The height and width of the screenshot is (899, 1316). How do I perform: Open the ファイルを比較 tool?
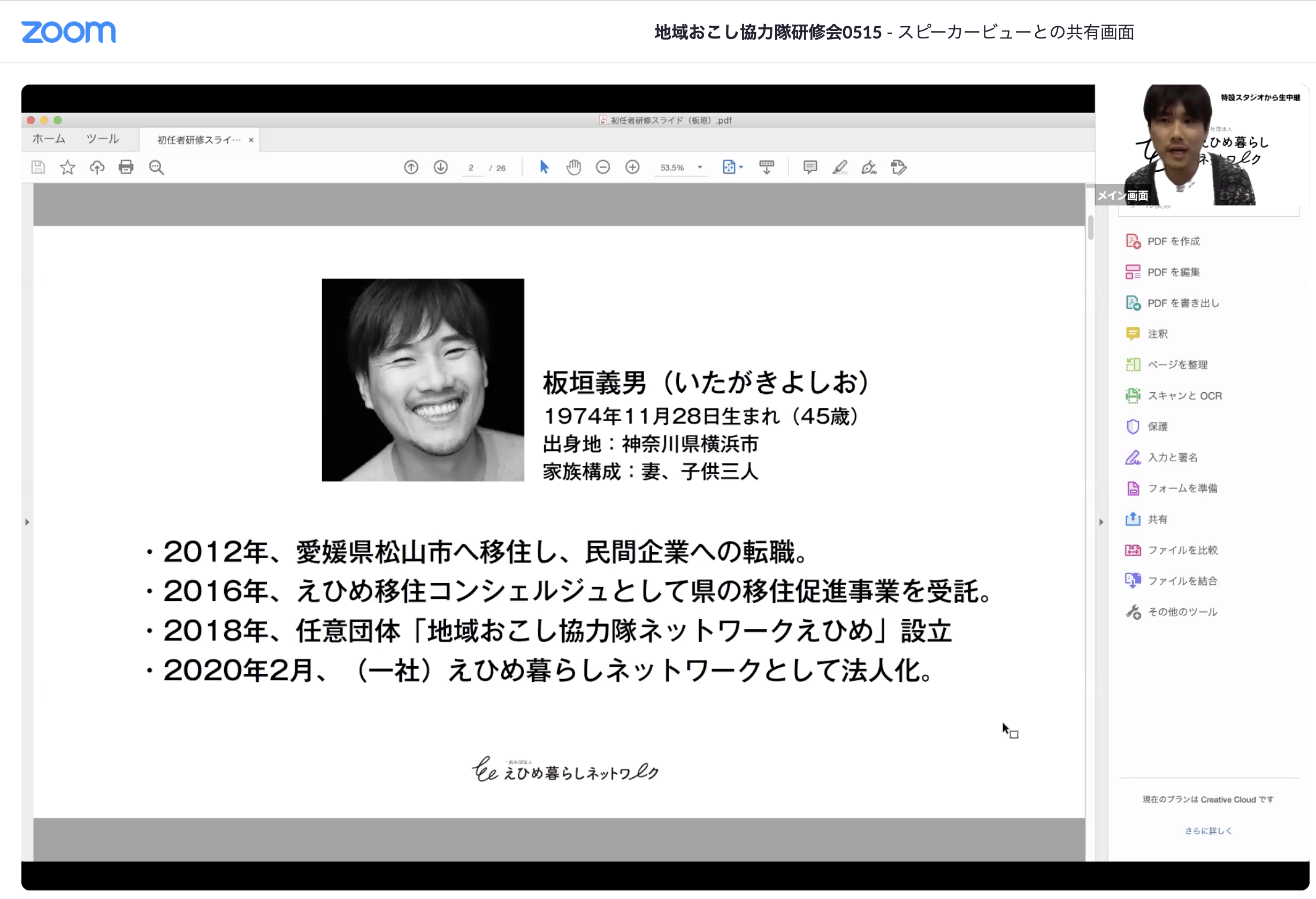click(1172, 550)
